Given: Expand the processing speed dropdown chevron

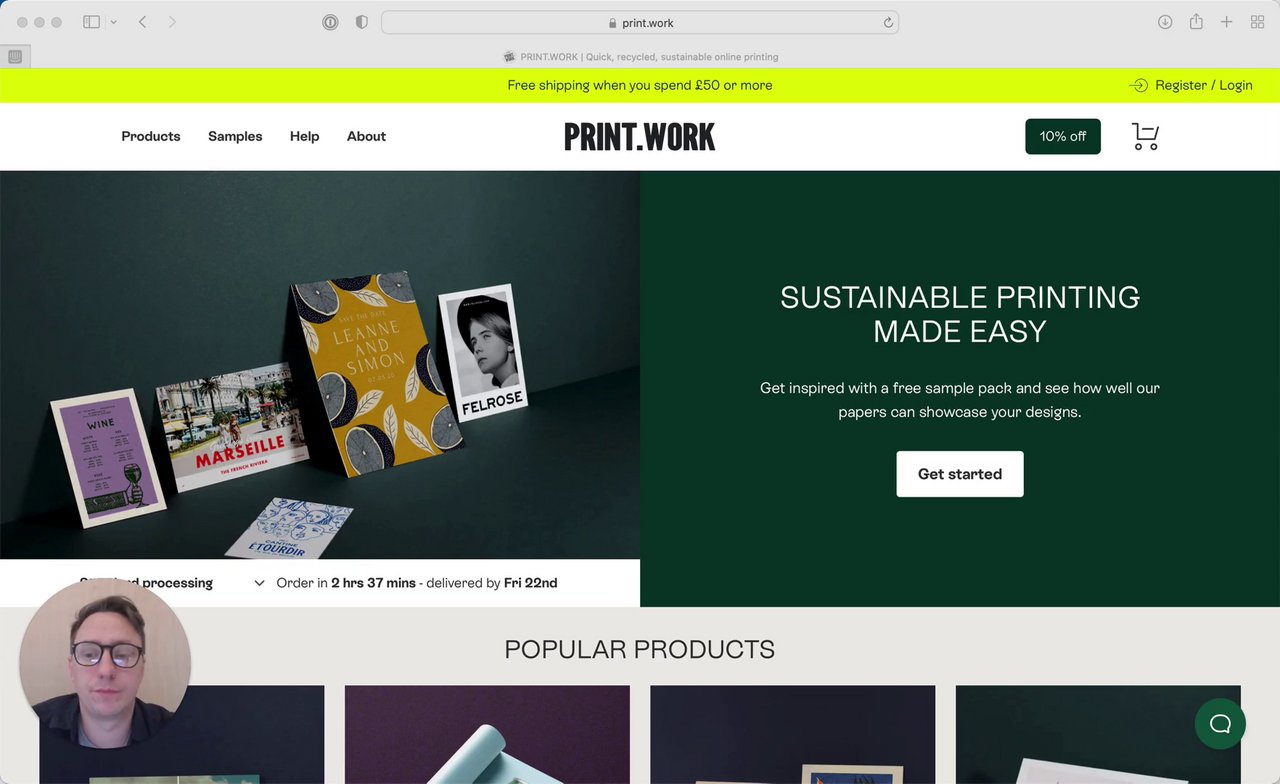Looking at the screenshot, I should [x=259, y=583].
